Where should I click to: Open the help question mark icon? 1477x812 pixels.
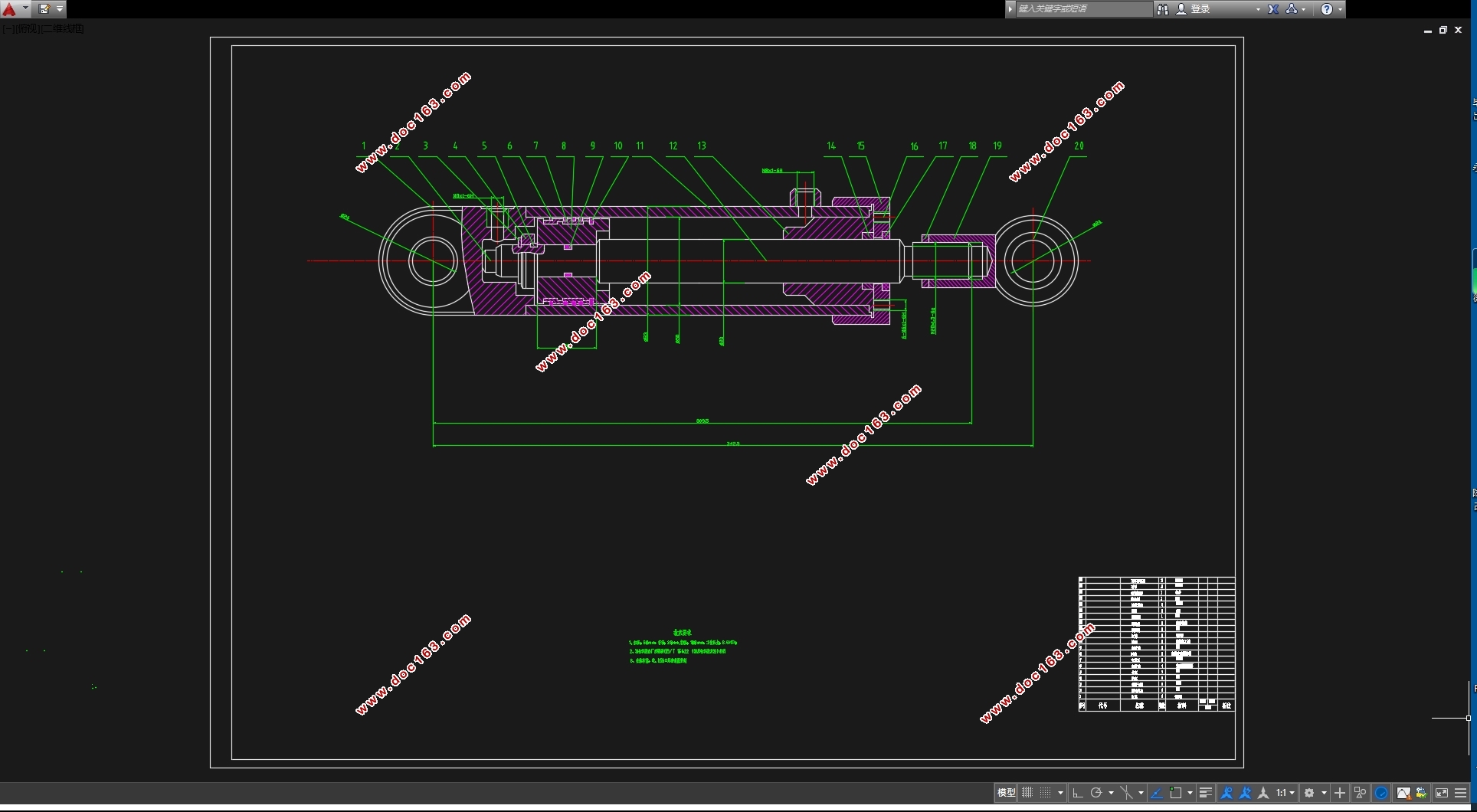(x=1327, y=9)
